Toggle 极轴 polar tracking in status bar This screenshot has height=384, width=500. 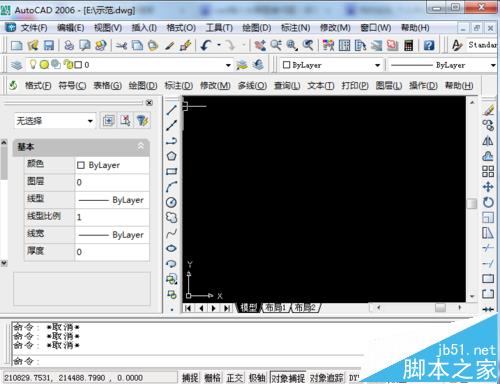click(257, 378)
